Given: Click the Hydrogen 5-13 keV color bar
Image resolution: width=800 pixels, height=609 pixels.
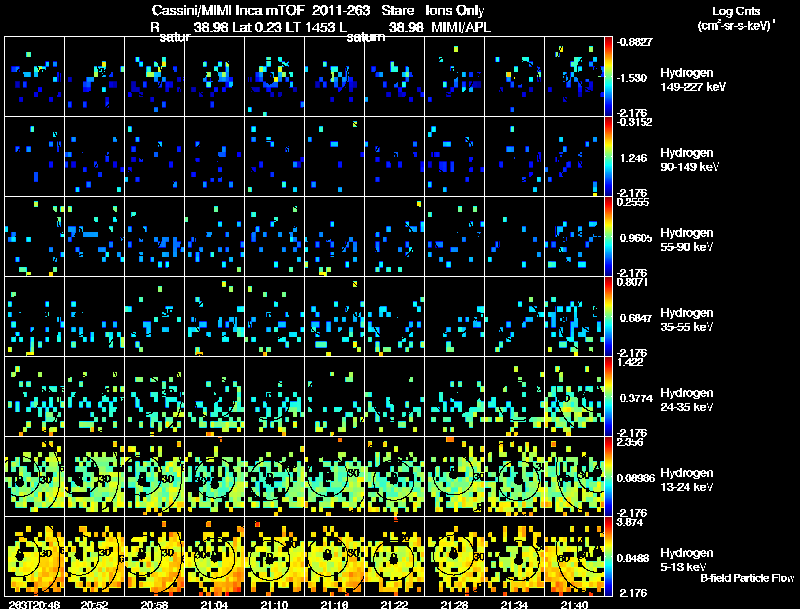Looking at the screenshot, I should pos(610,556).
